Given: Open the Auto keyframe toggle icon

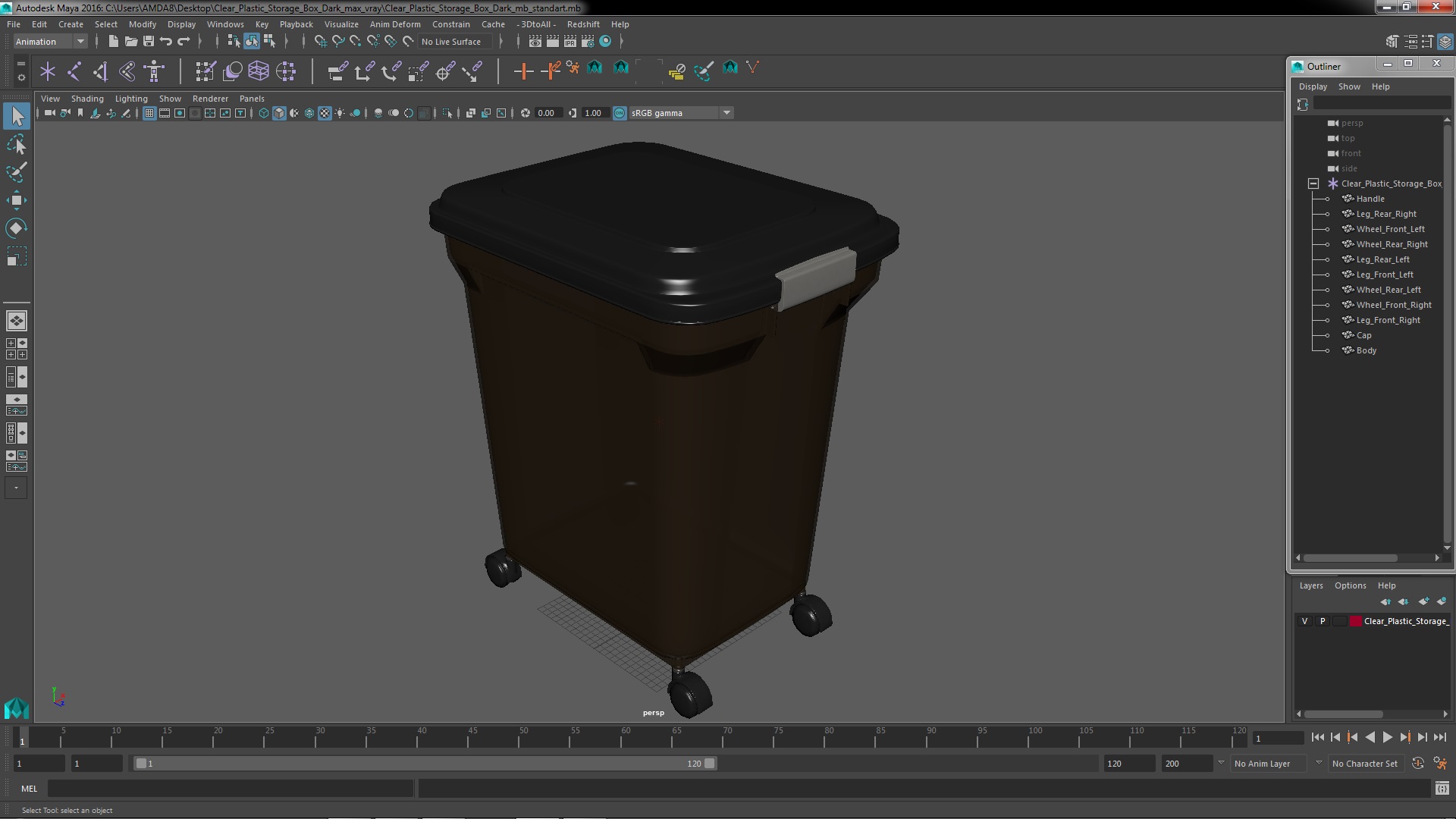Looking at the screenshot, I should click(x=1417, y=764).
